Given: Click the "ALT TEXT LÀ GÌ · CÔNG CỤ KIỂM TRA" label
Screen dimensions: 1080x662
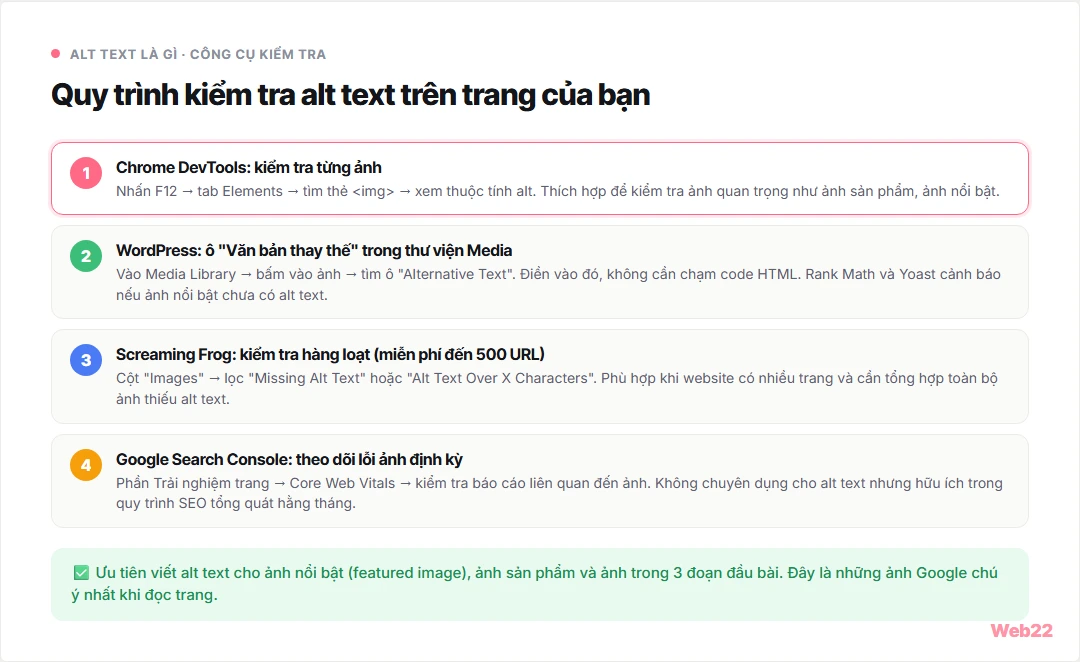Looking at the screenshot, I should point(198,54).
